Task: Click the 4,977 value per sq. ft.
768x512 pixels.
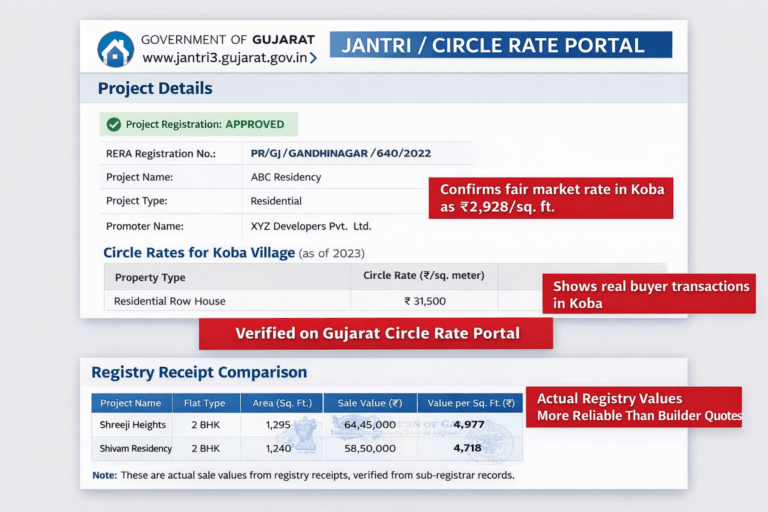Action: point(468,424)
